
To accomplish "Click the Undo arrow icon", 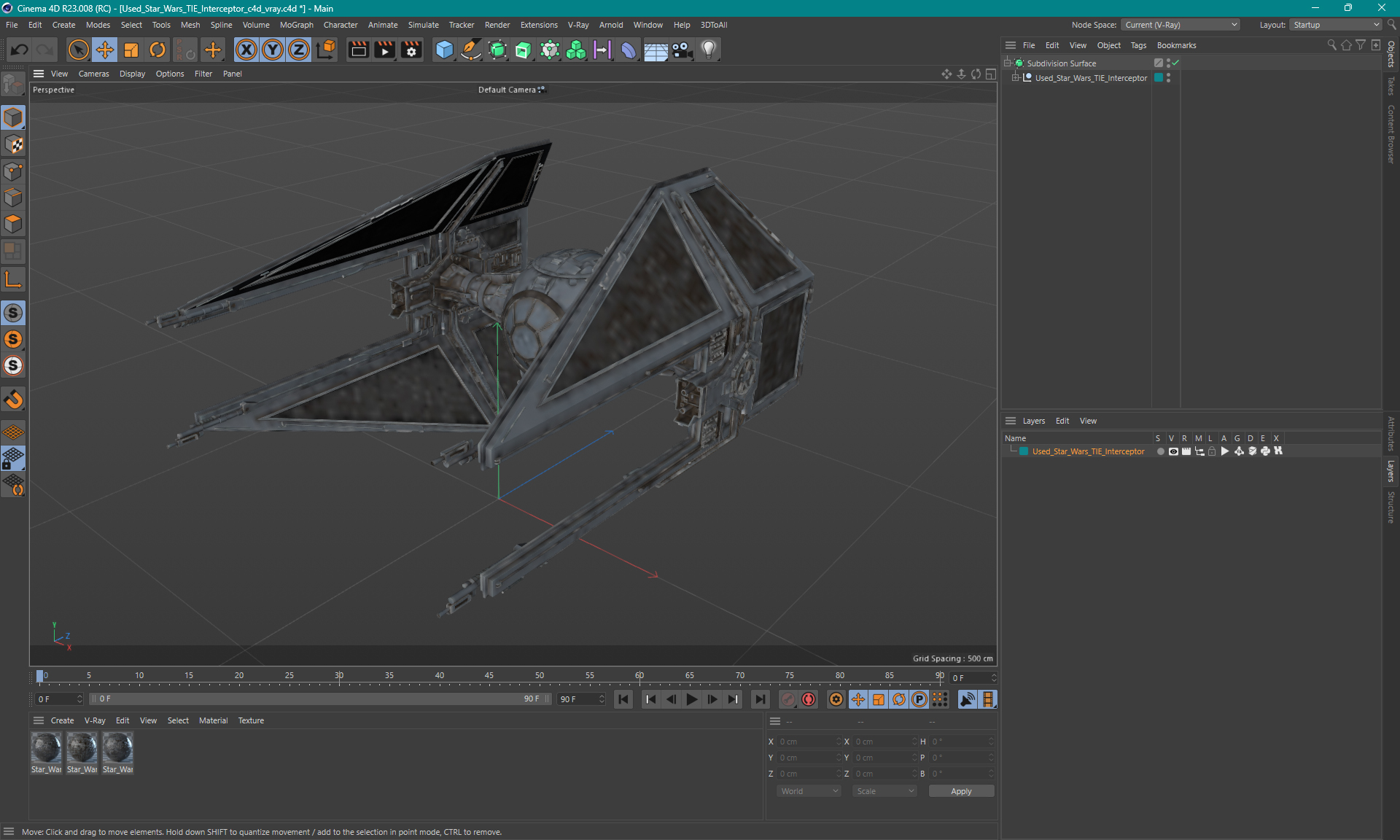I will (20, 50).
